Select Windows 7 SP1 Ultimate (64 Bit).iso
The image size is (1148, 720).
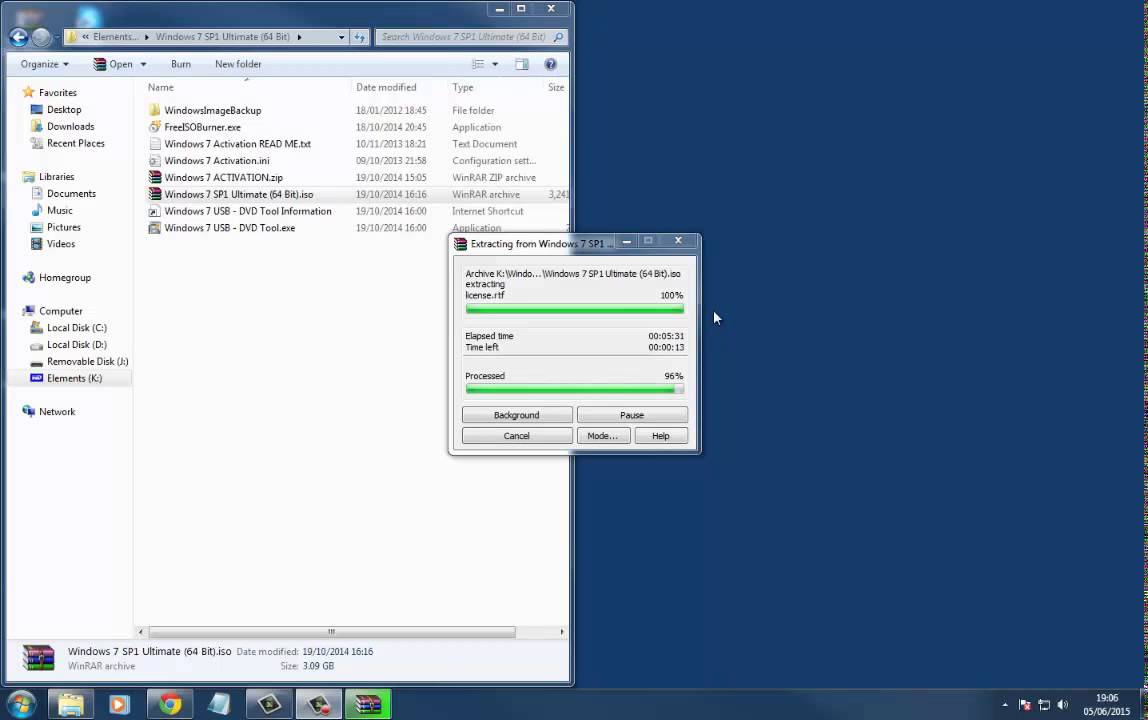239,195
